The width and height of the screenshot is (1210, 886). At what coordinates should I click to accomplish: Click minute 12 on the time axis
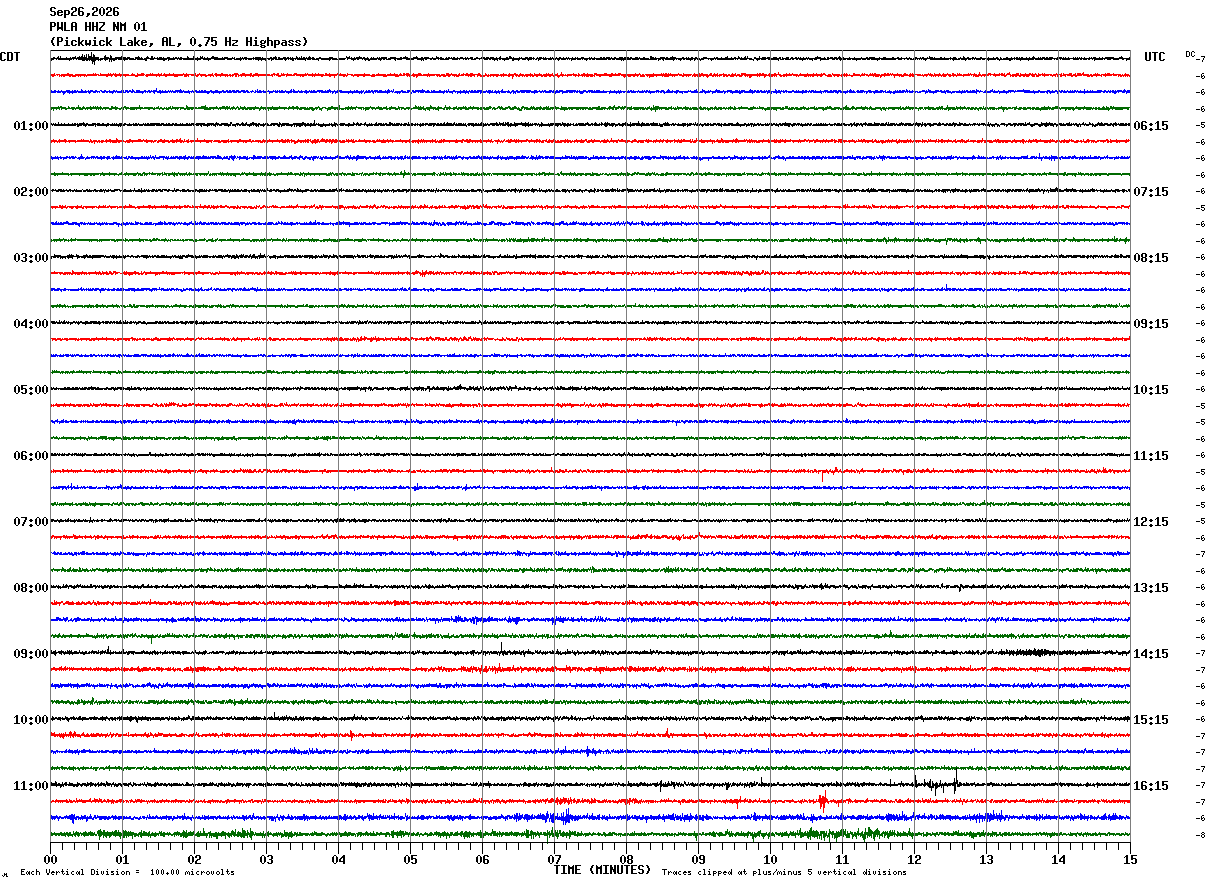(914, 859)
